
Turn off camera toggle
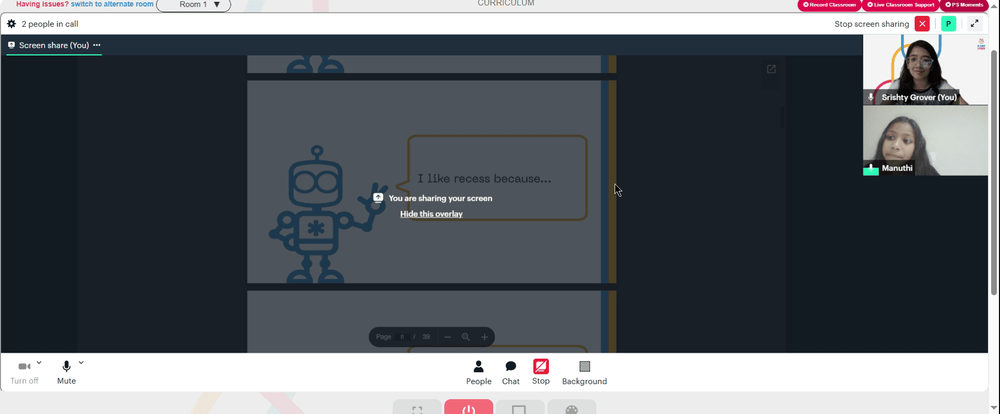click(x=24, y=373)
